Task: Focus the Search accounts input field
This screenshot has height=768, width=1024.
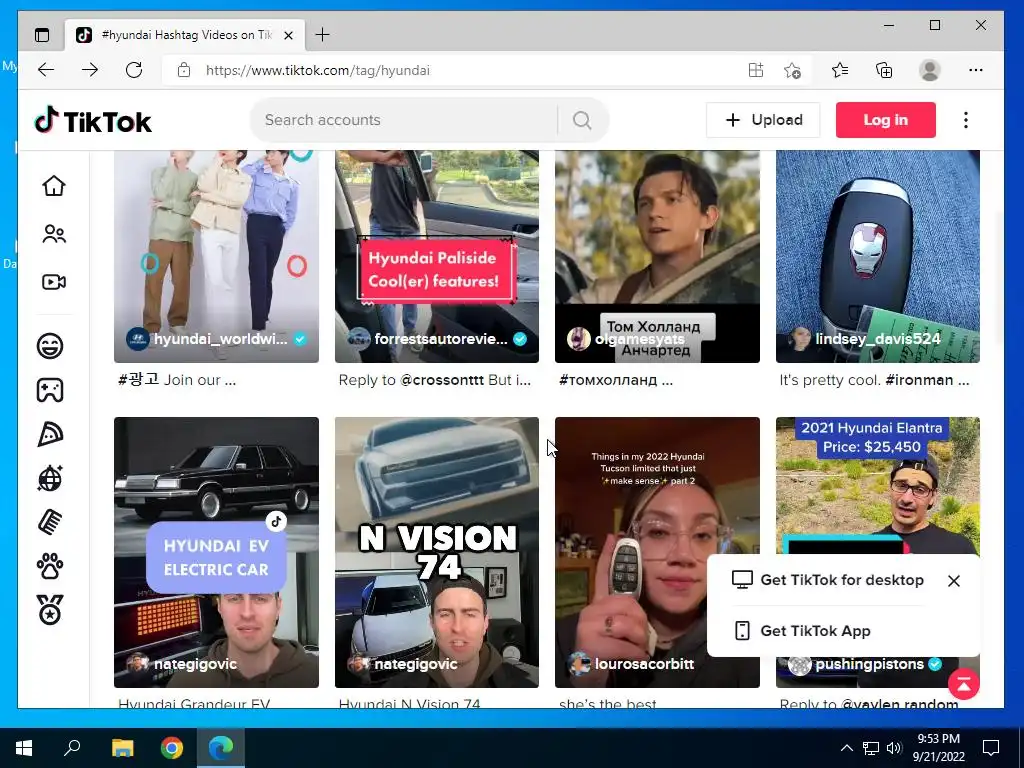Action: pos(405,120)
